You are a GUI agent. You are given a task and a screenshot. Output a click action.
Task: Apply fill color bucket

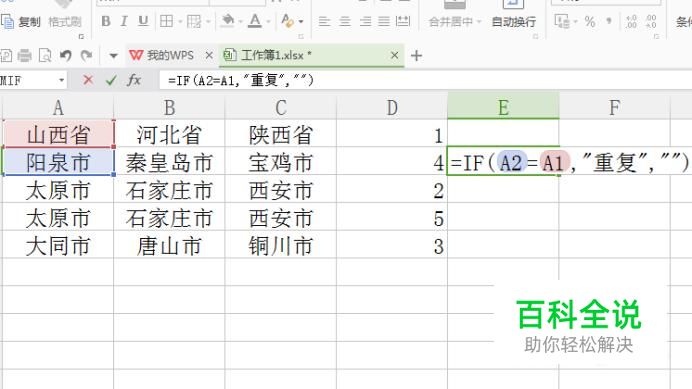point(228,21)
